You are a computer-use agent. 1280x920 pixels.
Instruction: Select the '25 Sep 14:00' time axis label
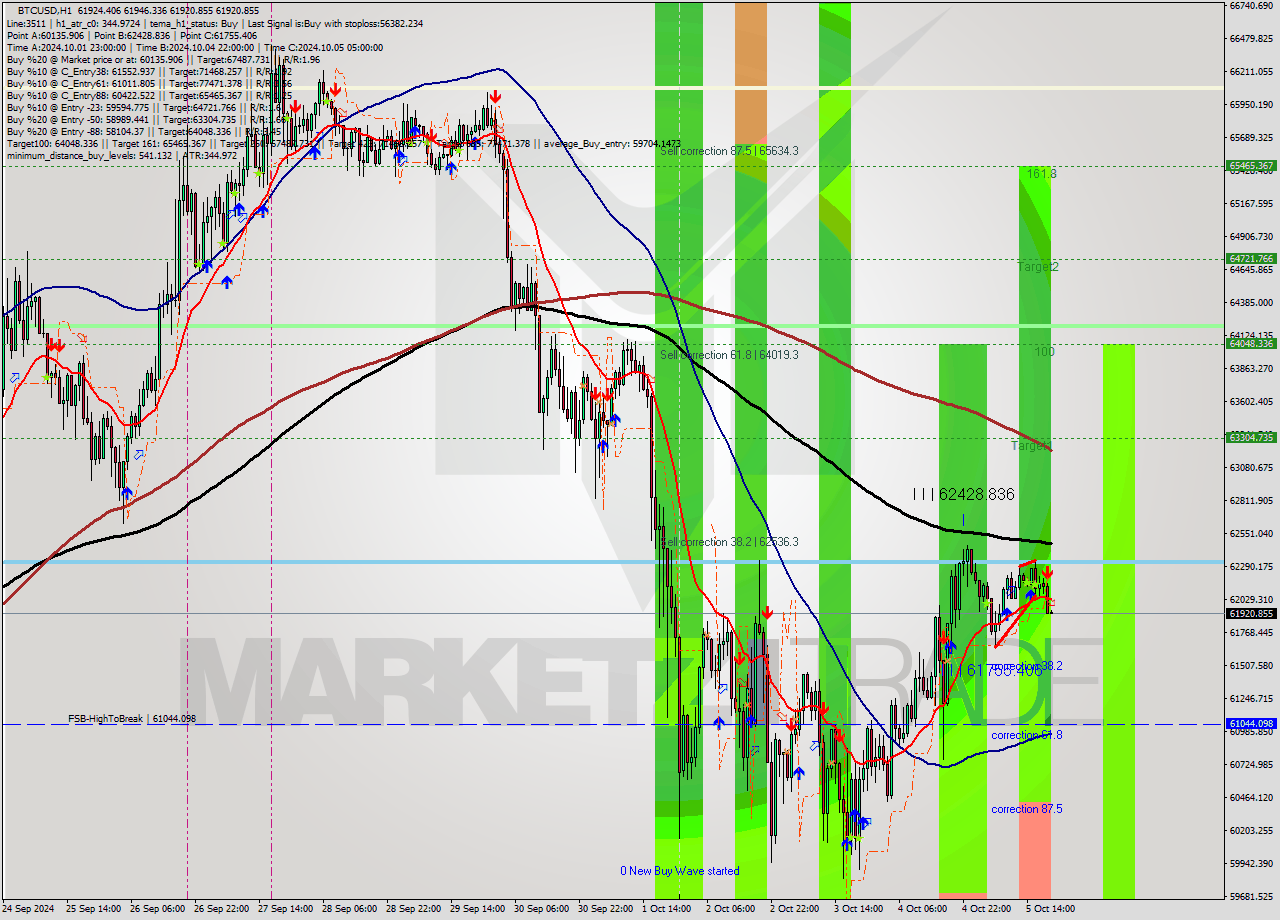(x=93, y=909)
